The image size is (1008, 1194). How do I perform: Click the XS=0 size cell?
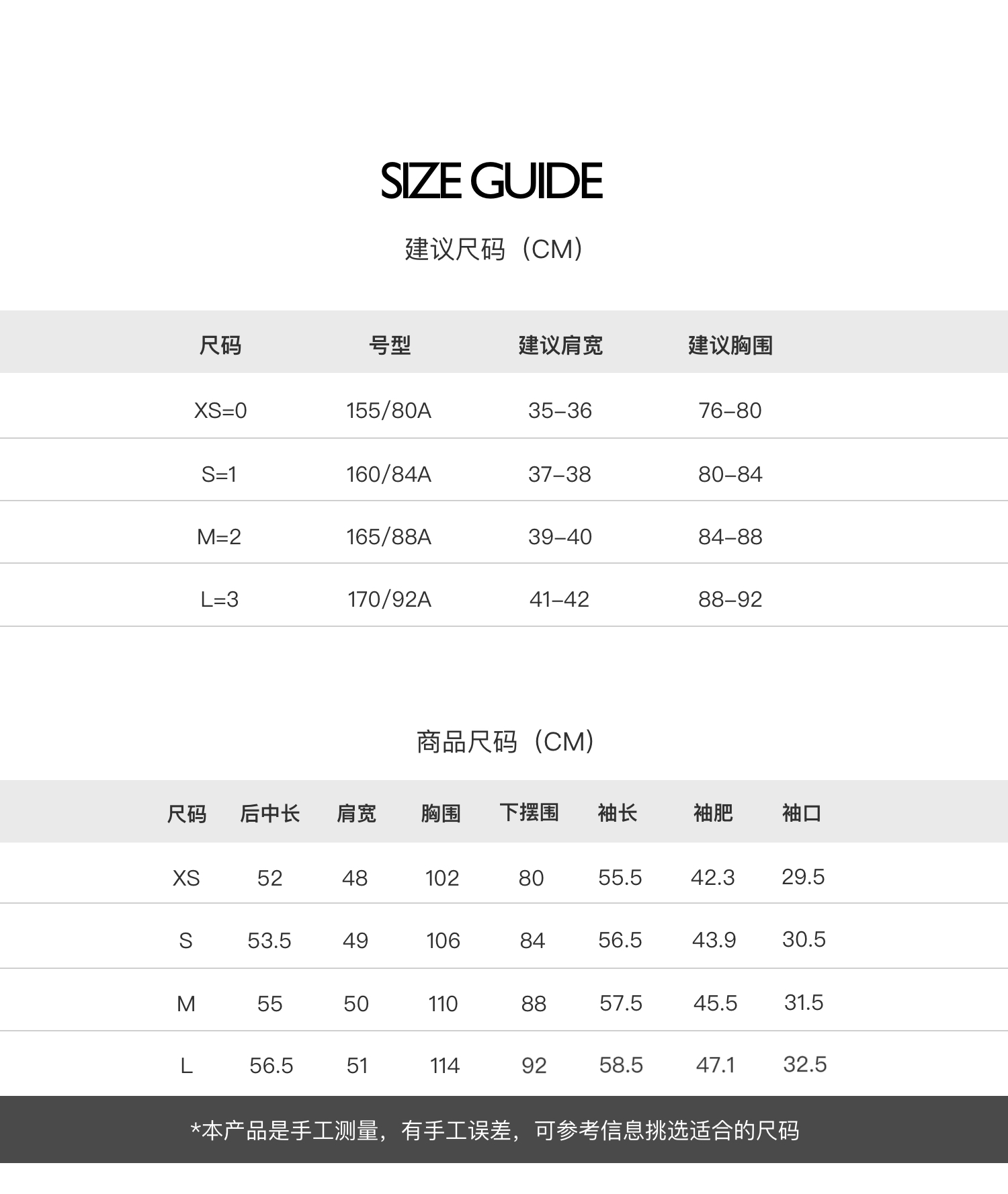pyautogui.click(x=220, y=410)
